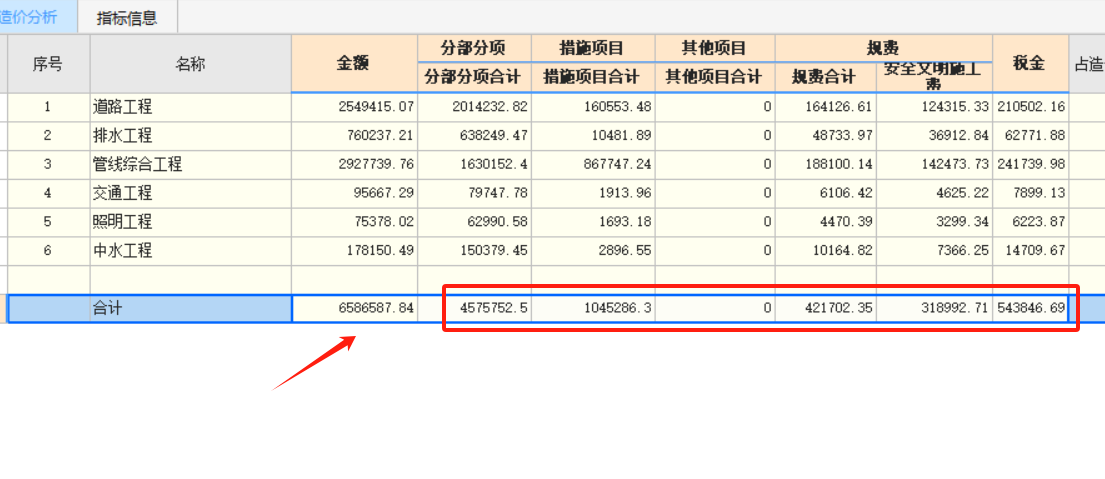Click cell 7366.25 for 中水工程
Screen dimensions: 1105x479
point(934,251)
